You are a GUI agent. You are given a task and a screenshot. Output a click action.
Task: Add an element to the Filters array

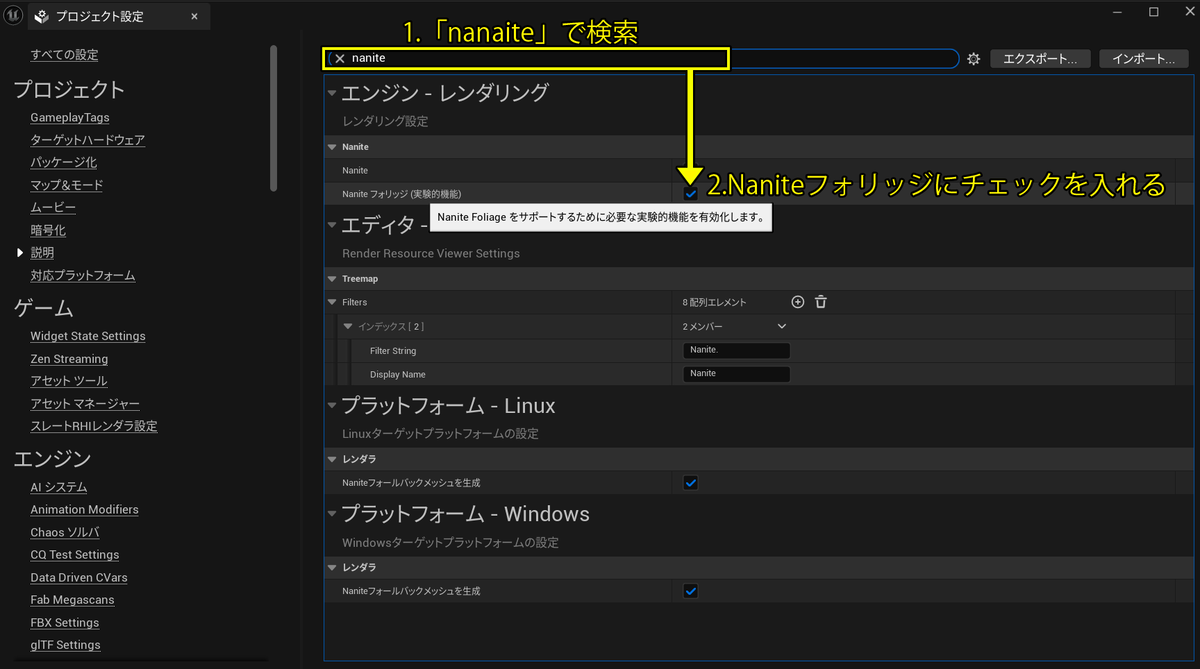798,302
